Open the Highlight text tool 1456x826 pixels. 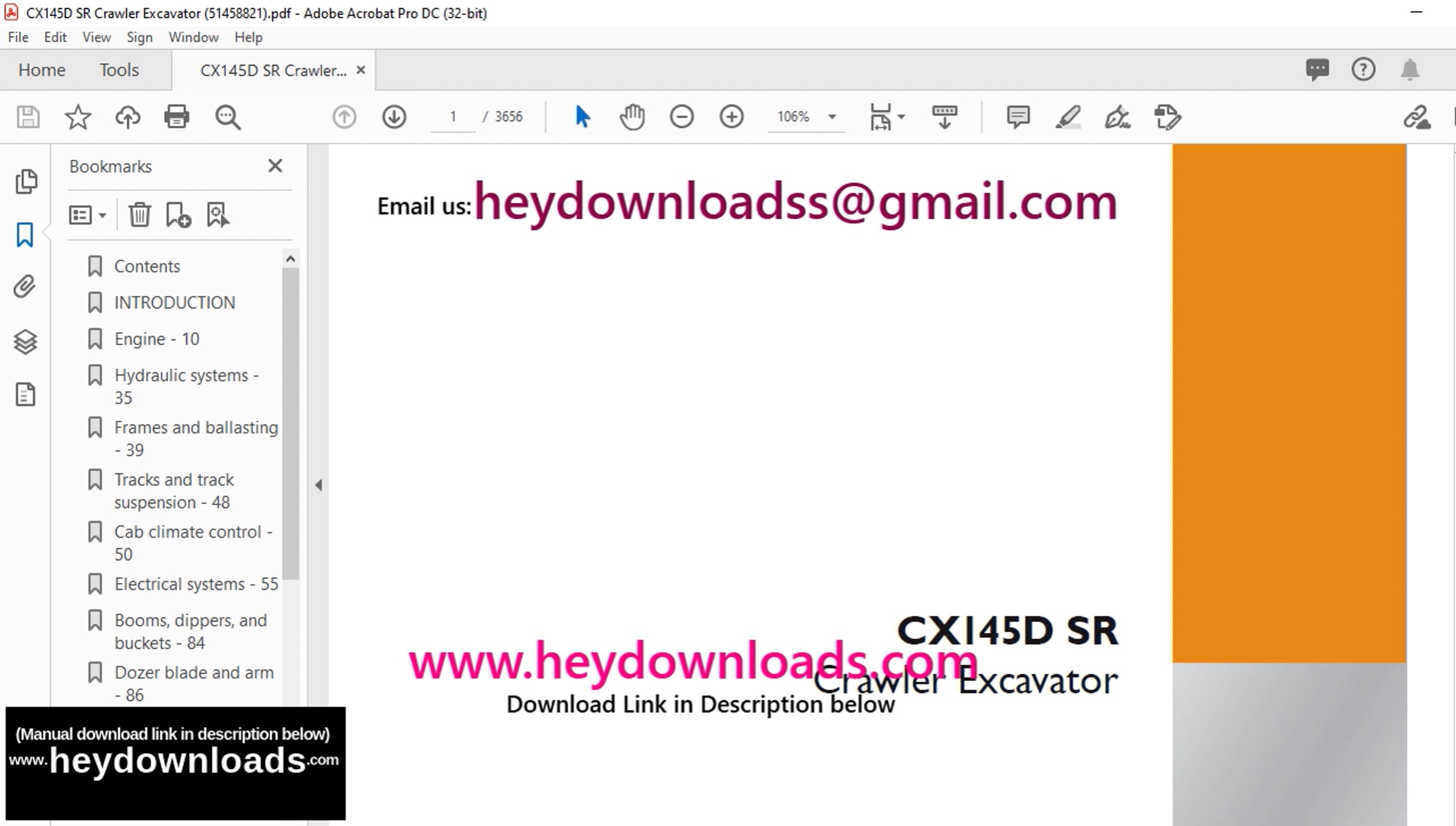pos(1068,117)
